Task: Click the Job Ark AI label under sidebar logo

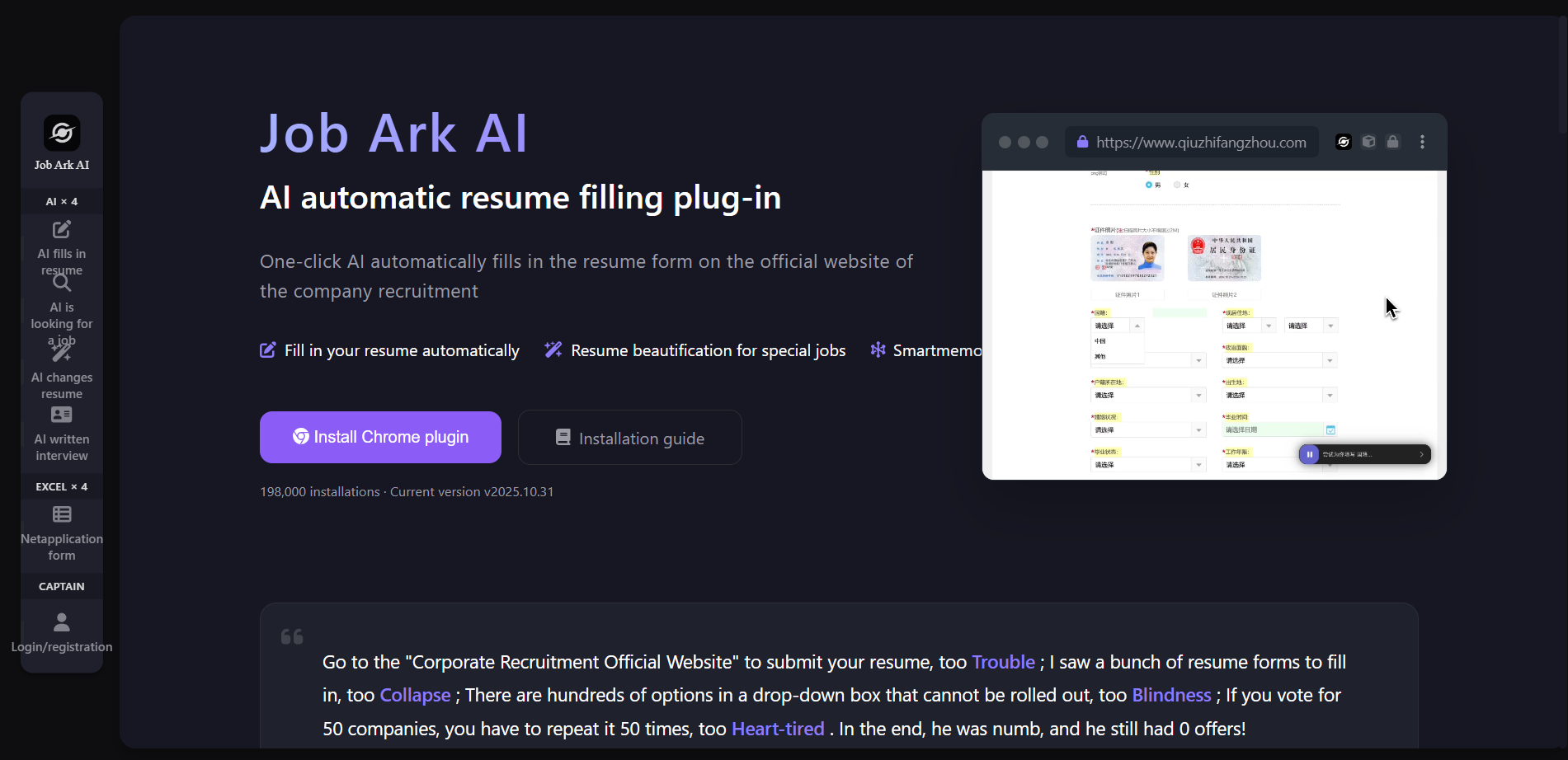Action: [x=62, y=165]
